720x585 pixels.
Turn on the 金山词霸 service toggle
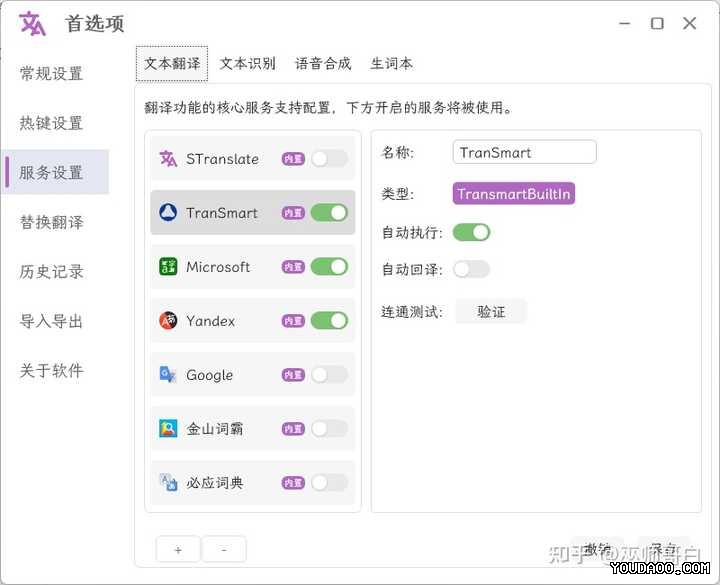click(329, 428)
